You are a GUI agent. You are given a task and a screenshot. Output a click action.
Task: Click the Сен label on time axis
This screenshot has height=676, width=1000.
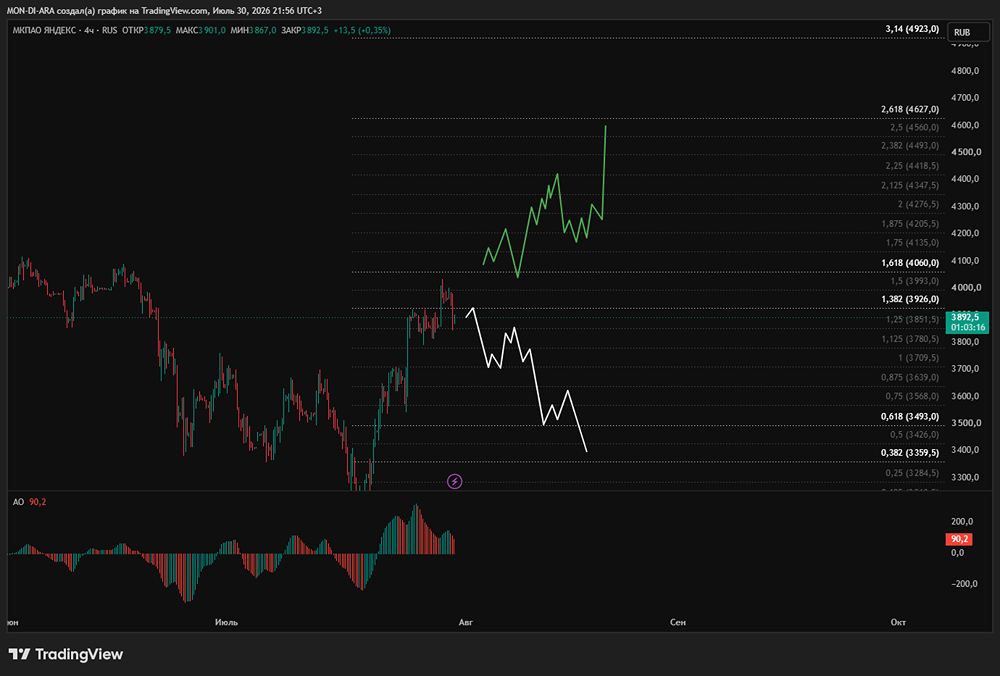point(678,622)
